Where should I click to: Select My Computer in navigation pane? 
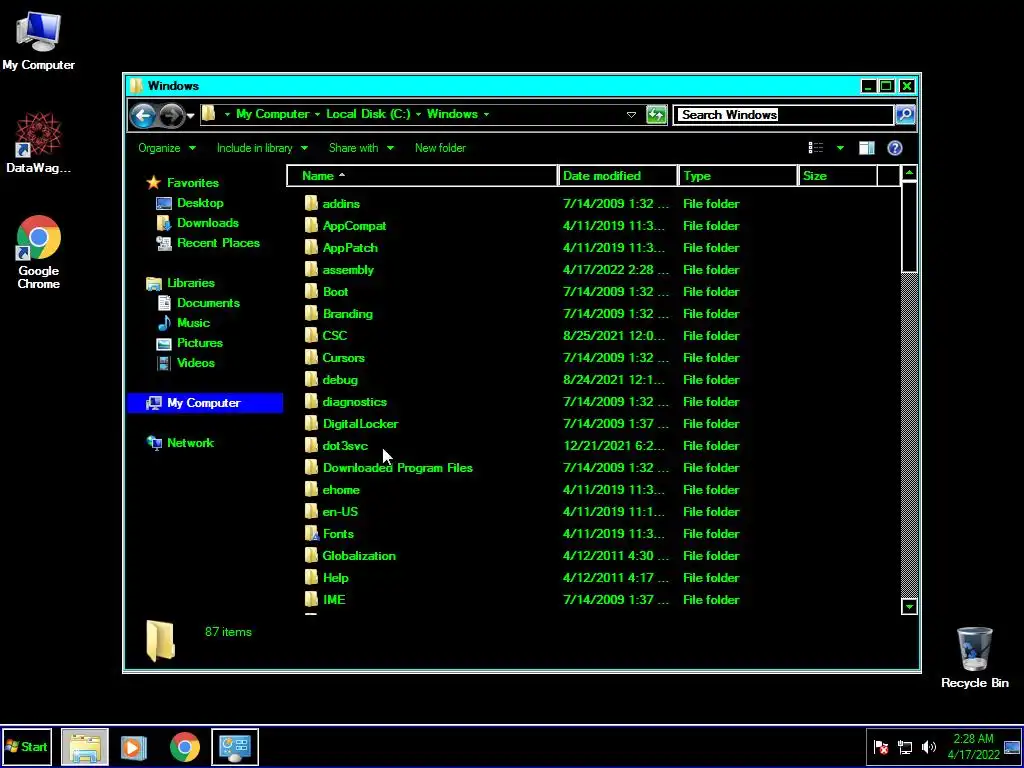tap(205, 403)
